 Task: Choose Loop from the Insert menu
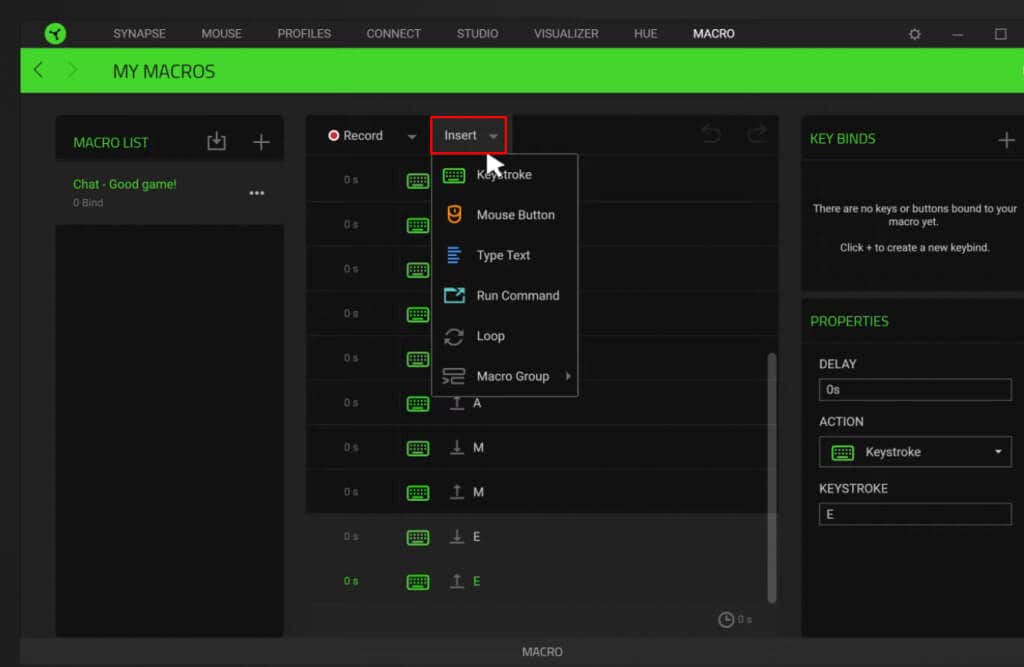coord(505,336)
